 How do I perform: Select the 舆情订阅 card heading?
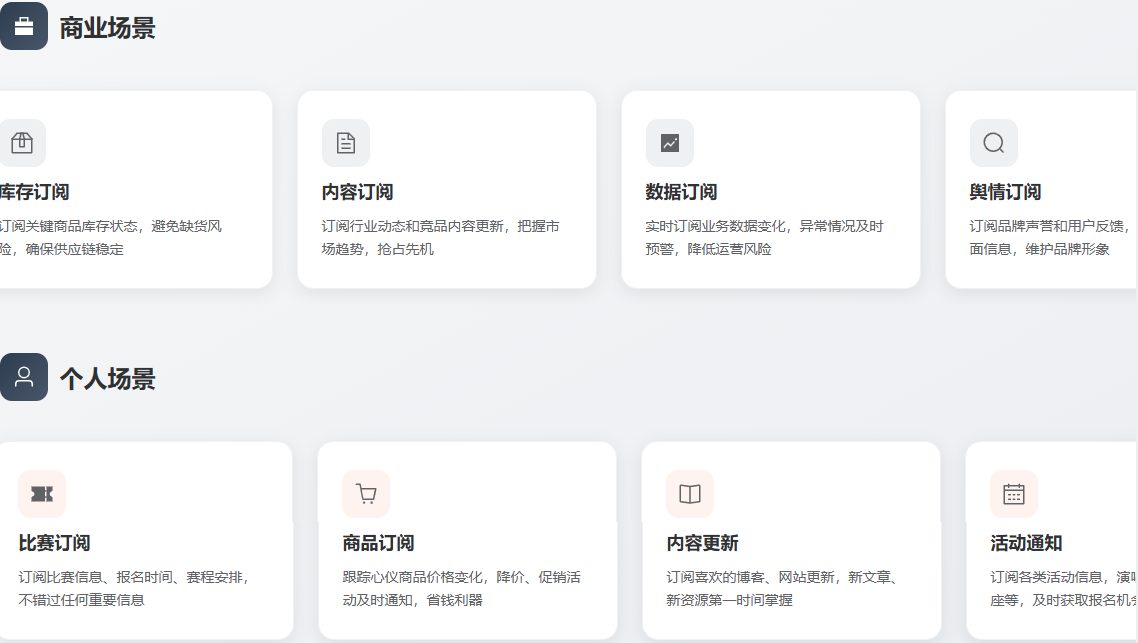pyautogui.click(x=1005, y=192)
